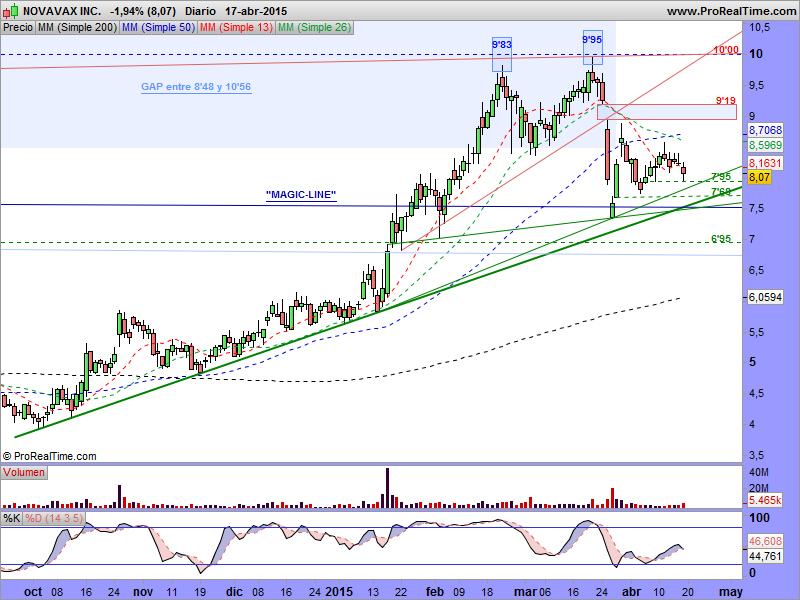Click the 44,761 stochastic value tag

pyautogui.click(x=765, y=556)
